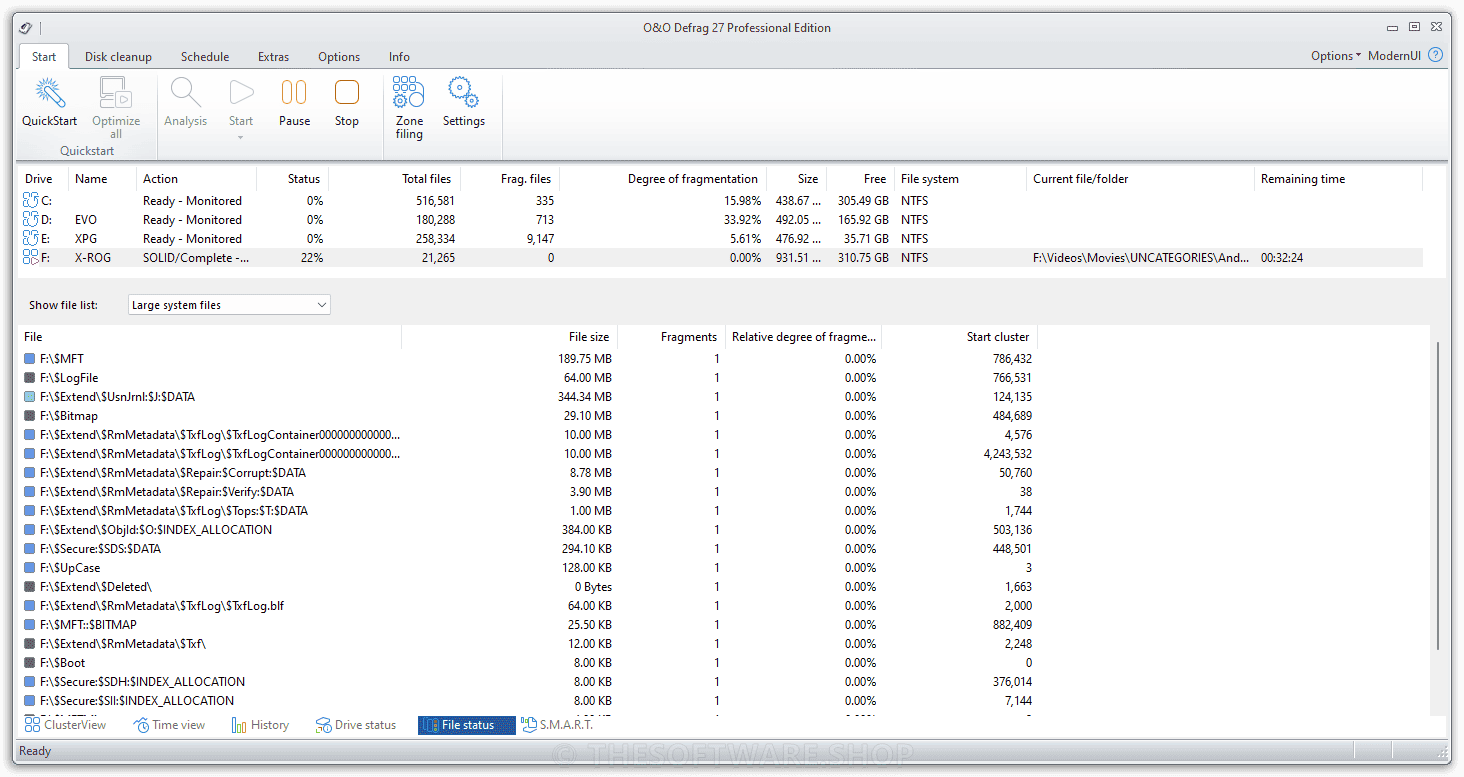The width and height of the screenshot is (1464, 777).
Task: Click the Ready status bar text
Action: pyautogui.click(x=35, y=751)
